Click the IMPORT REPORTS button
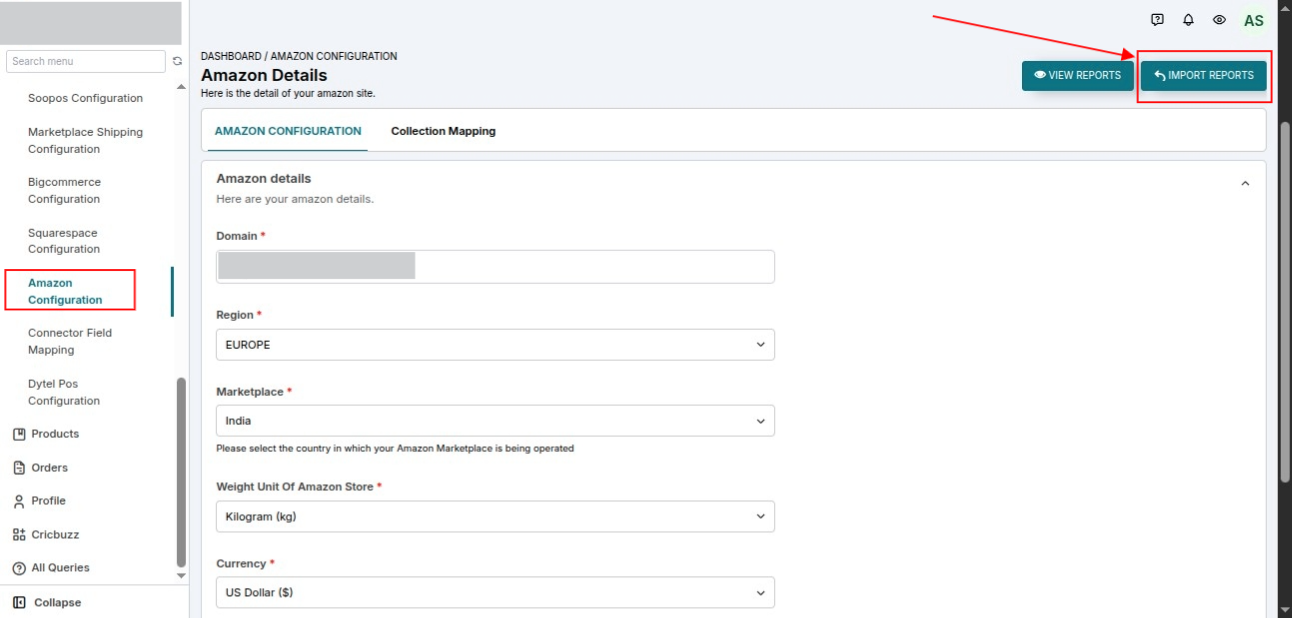This screenshot has height=619, width=1293. [1204, 76]
